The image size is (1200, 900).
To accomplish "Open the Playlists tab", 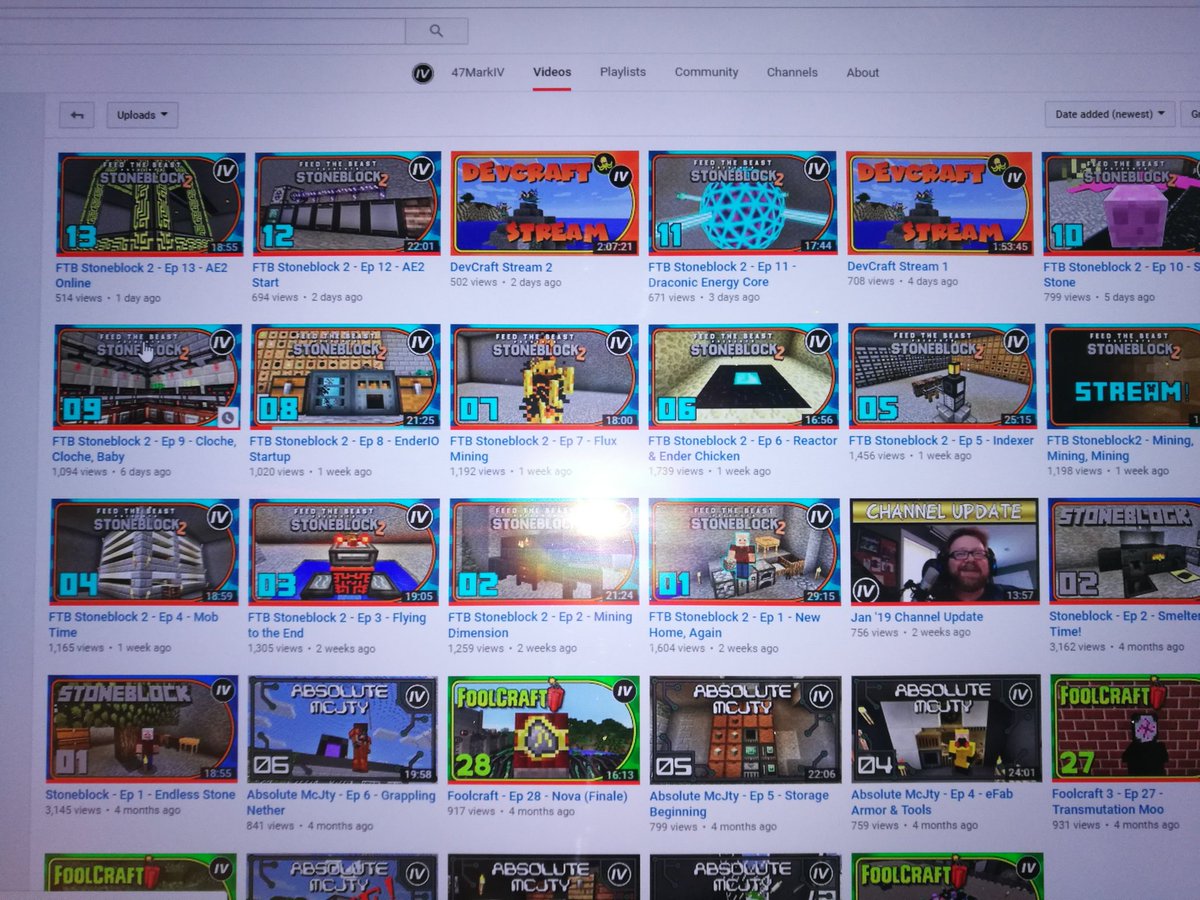I will (x=623, y=72).
